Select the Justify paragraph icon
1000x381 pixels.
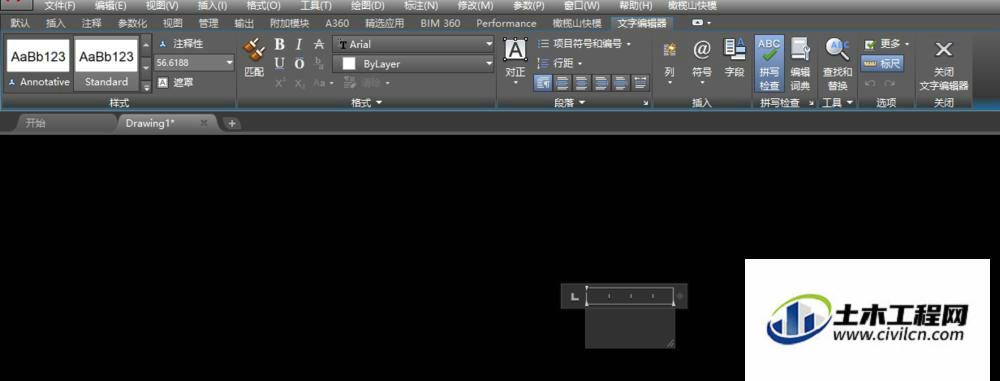(x=621, y=83)
